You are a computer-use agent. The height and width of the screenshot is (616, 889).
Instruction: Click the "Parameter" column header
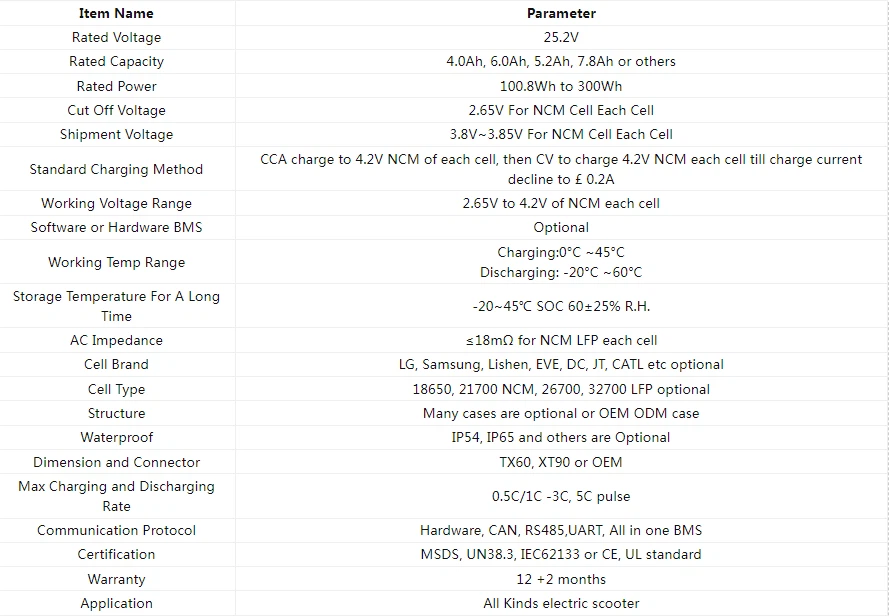tap(561, 13)
